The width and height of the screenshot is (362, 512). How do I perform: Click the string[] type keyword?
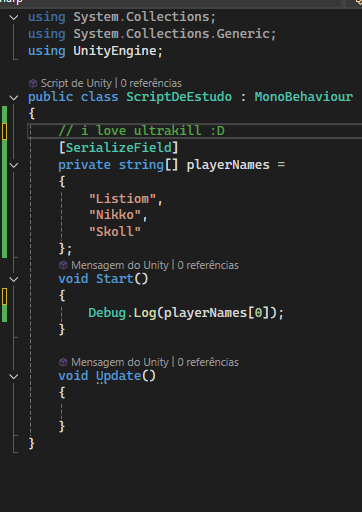coord(149,165)
